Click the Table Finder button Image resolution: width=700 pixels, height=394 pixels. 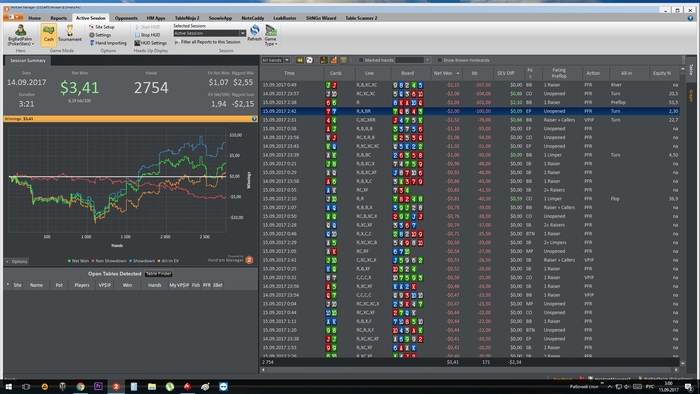coord(158,274)
